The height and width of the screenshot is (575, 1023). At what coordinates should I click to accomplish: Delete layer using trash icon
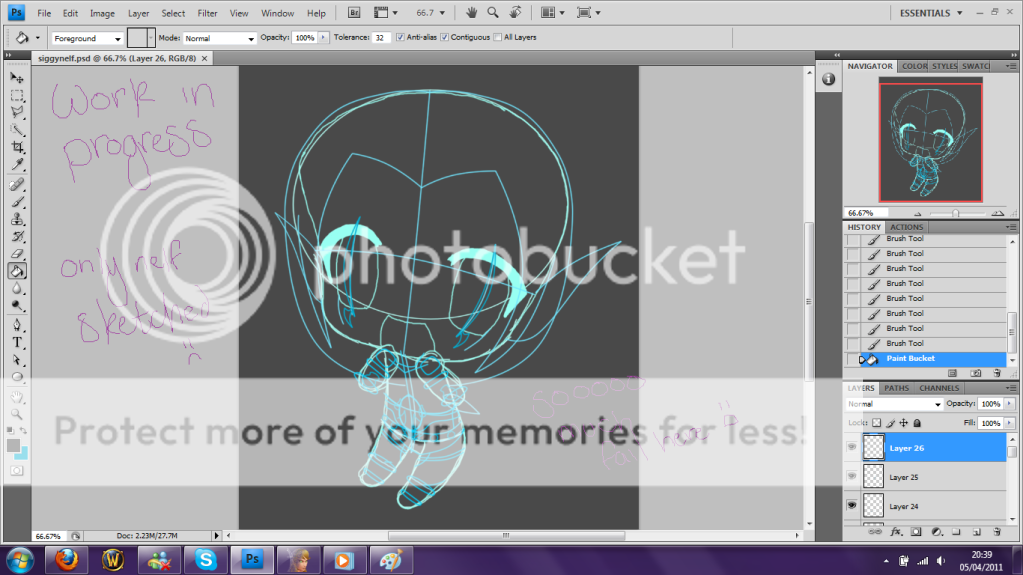pyautogui.click(x=996, y=531)
